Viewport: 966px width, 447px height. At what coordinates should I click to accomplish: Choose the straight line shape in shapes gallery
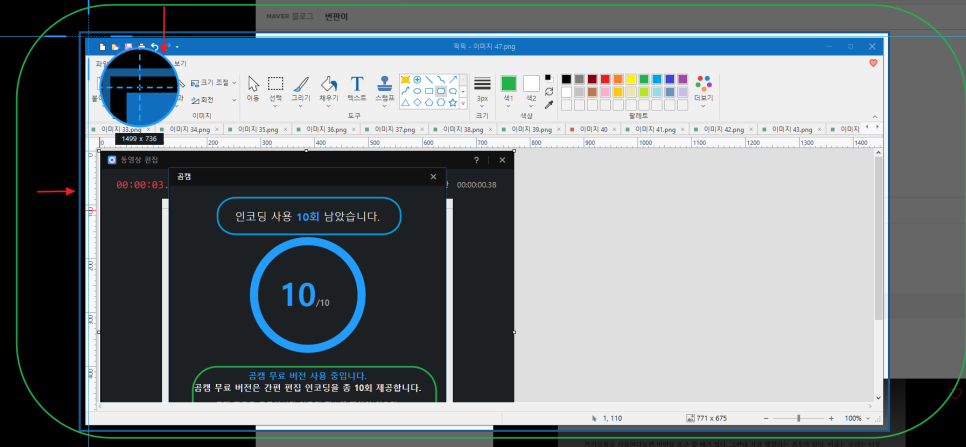click(x=429, y=79)
